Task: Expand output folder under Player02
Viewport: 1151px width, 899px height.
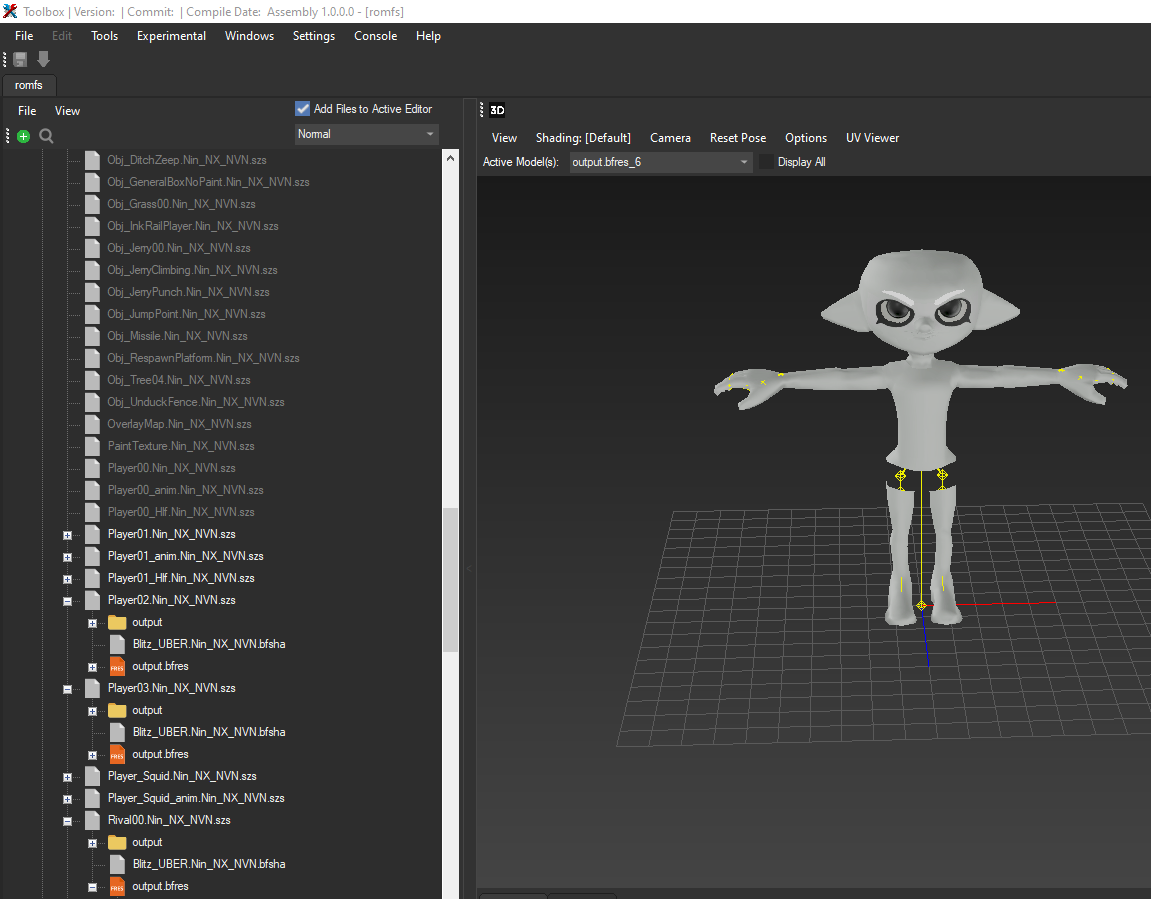Action: 92,623
